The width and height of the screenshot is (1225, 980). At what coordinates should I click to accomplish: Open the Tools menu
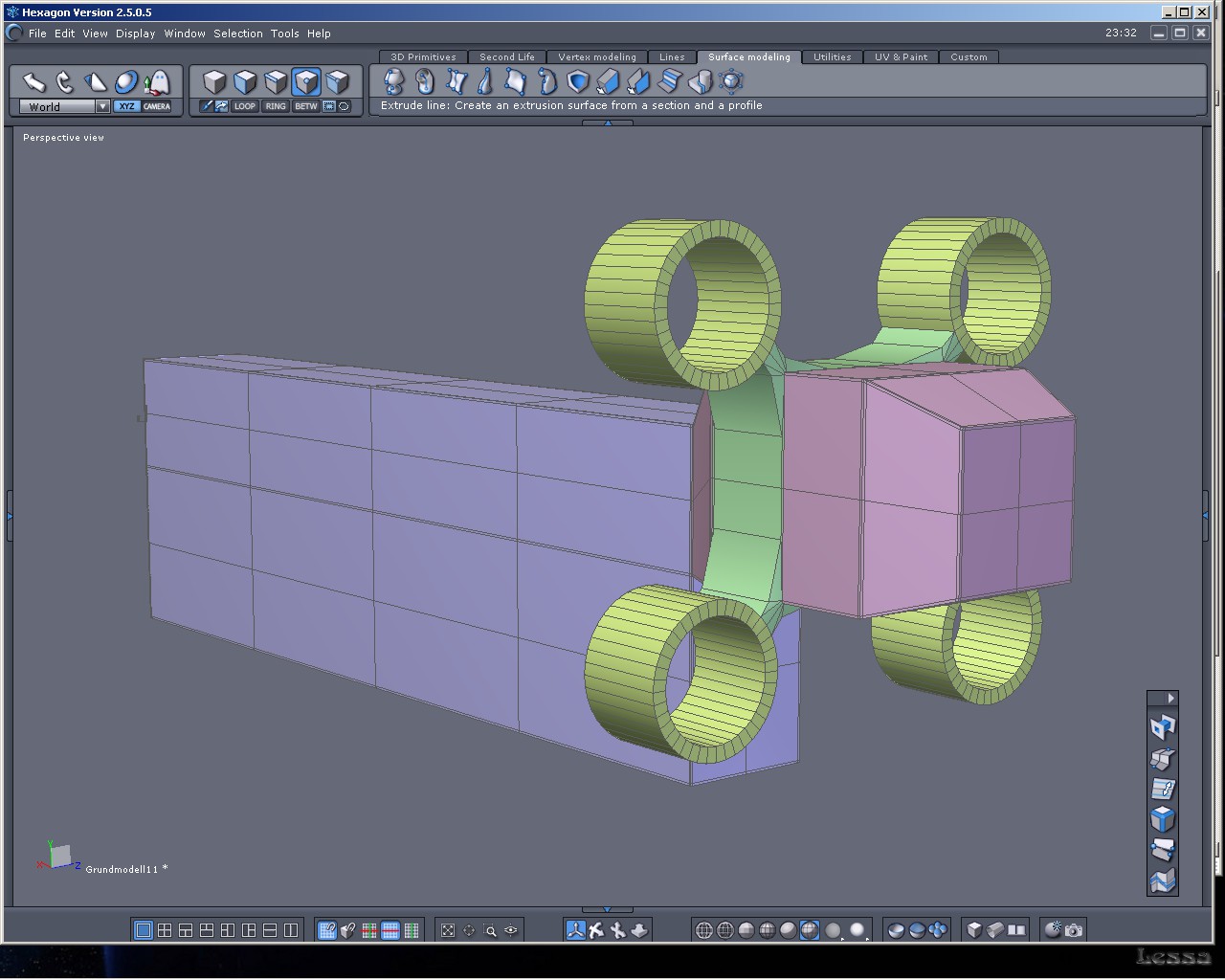point(284,33)
